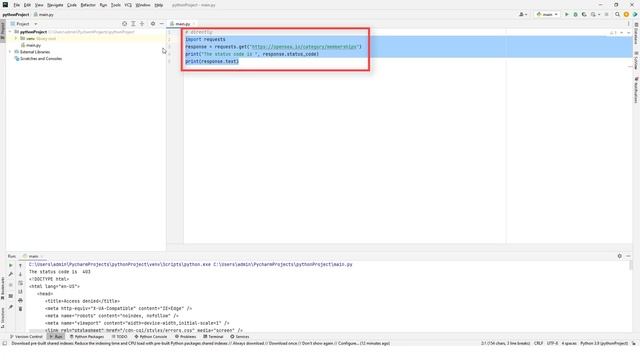Open Python Packages tool window
Viewport: 640px width, 360px height.
pyautogui.click(x=87, y=337)
